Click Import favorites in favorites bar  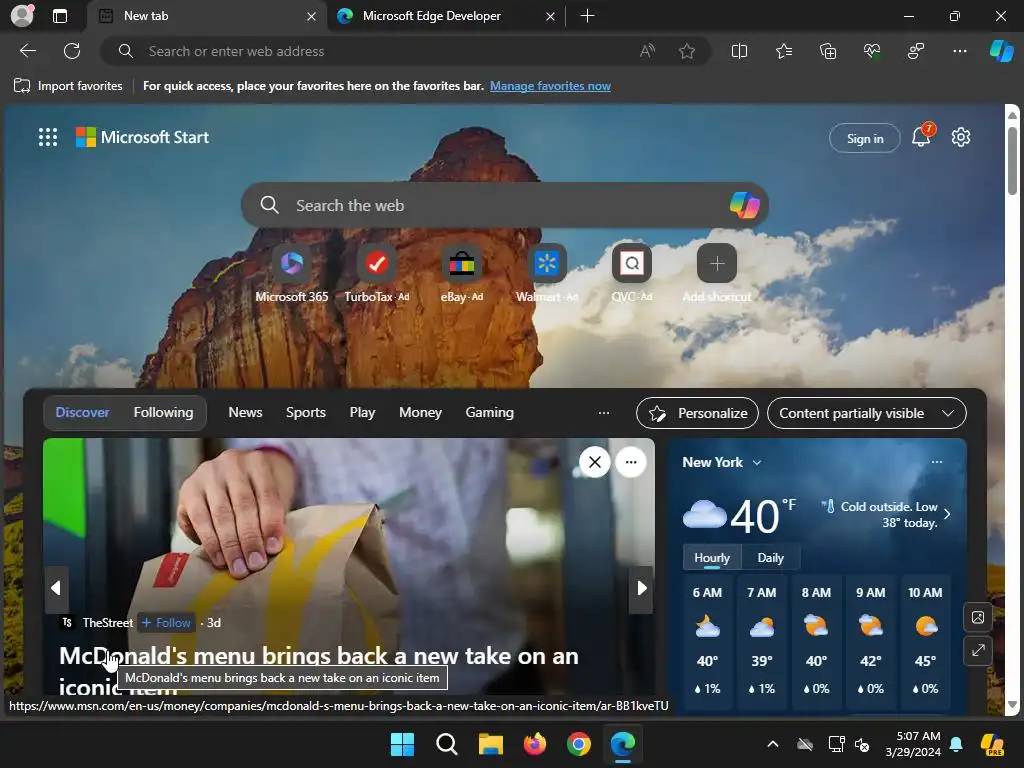coord(69,86)
